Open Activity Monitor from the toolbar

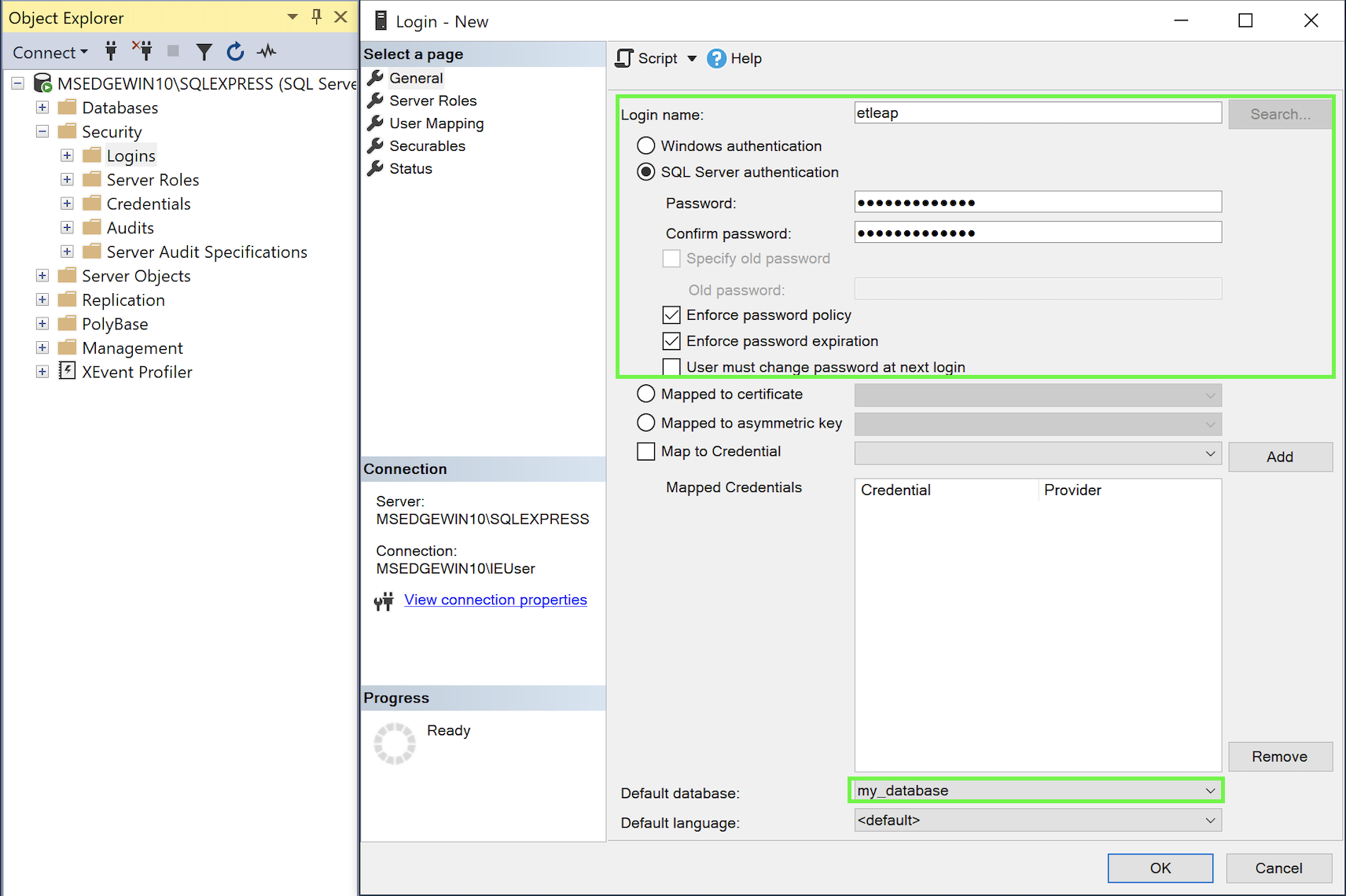(267, 51)
